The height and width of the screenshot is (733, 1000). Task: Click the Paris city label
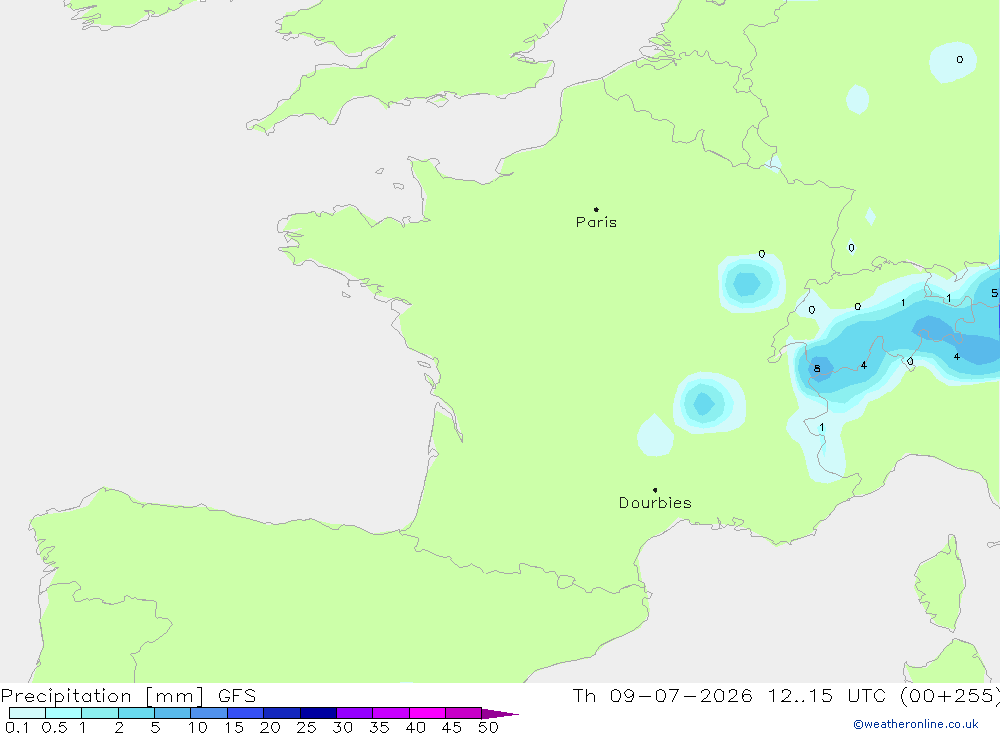pyautogui.click(x=596, y=222)
